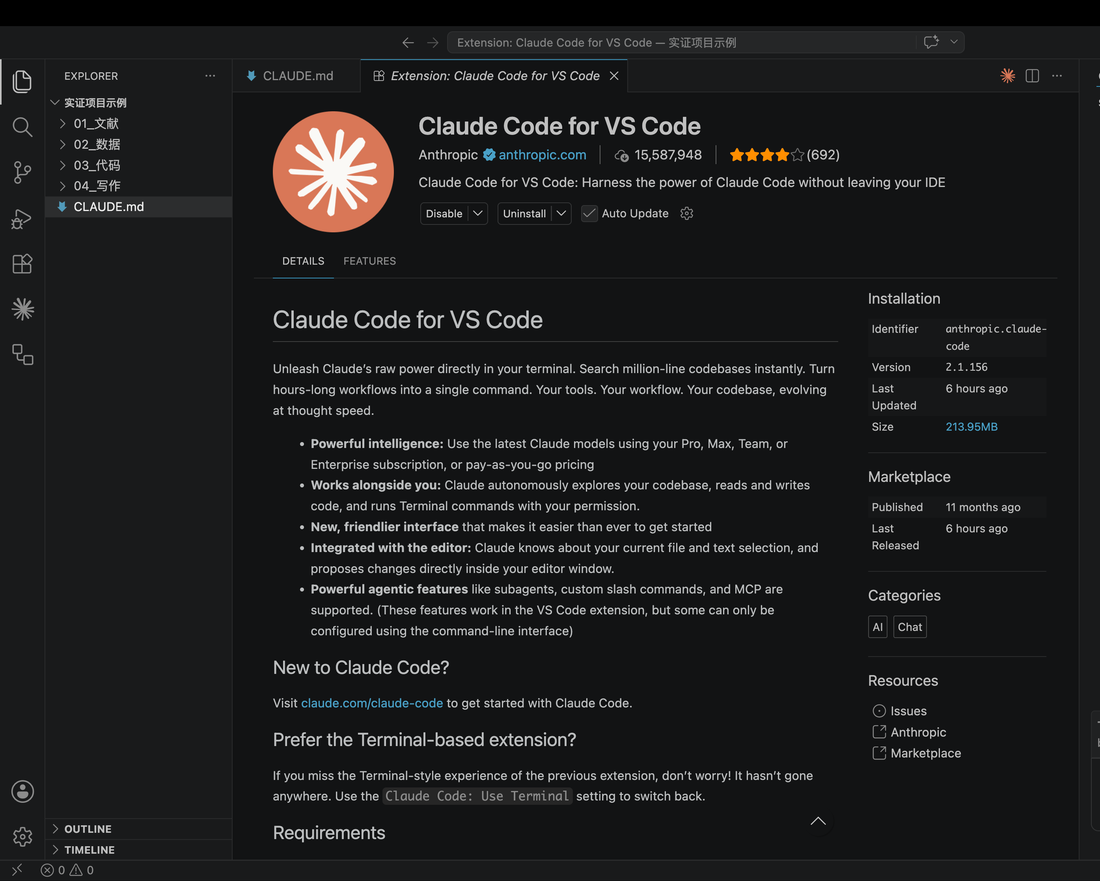Screen dimensions: 1100x881
Task: Open the claude.com/claude-code link
Action: [x=372, y=703]
